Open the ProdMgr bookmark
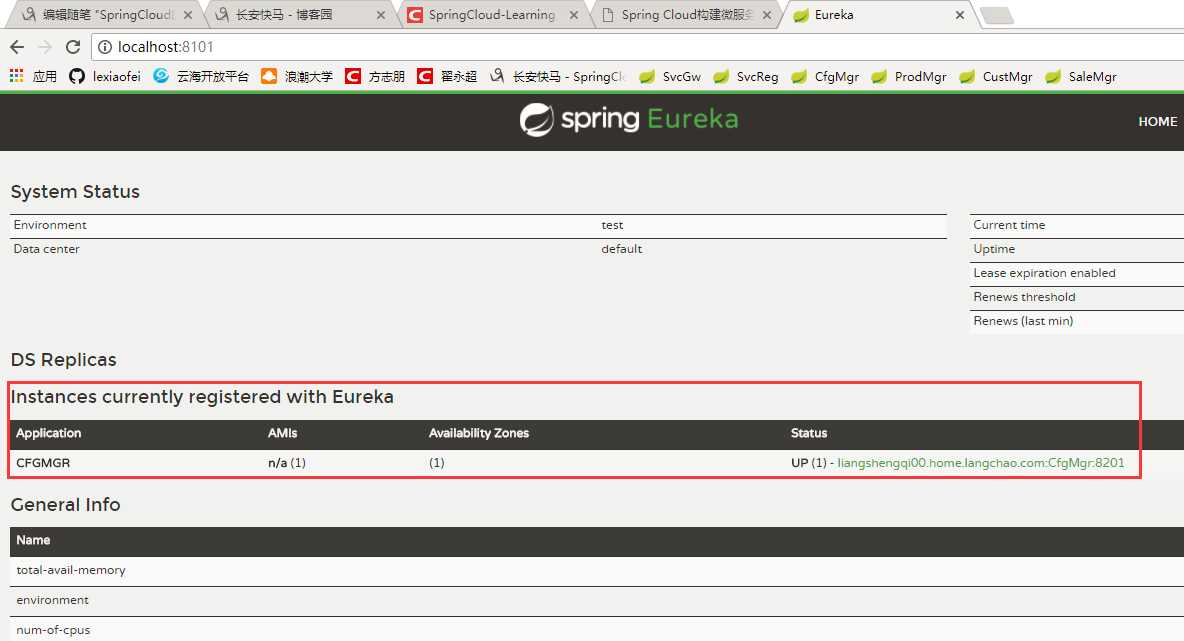 [909, 77]
